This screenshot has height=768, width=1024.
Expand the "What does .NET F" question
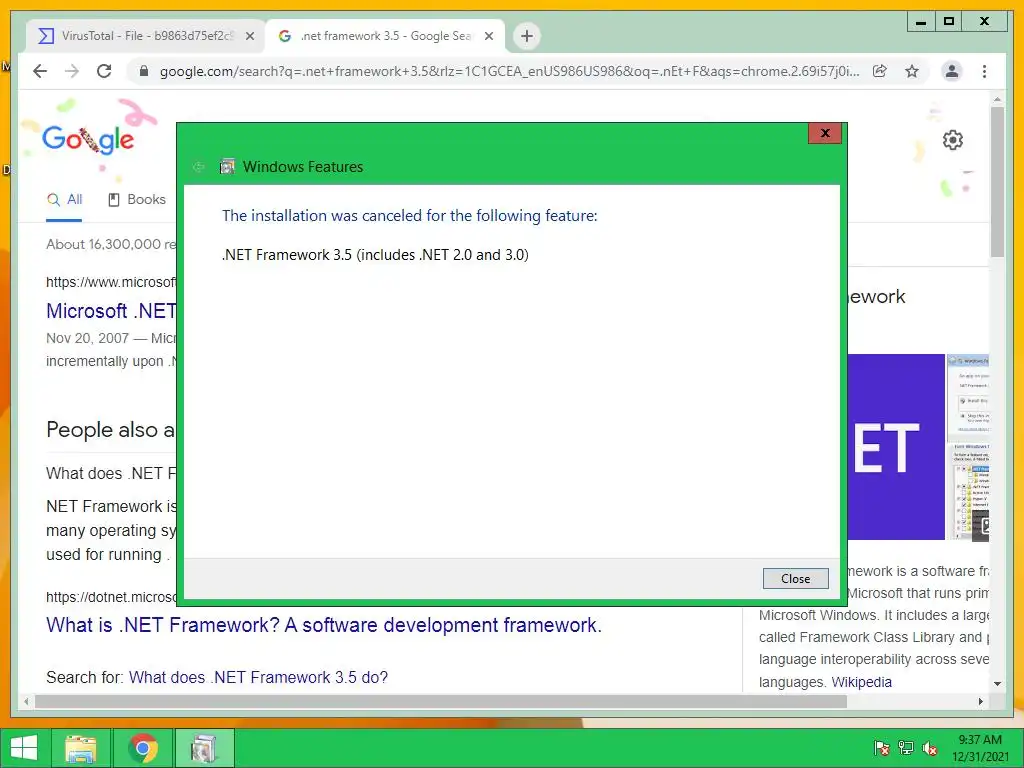coord(111,473)
